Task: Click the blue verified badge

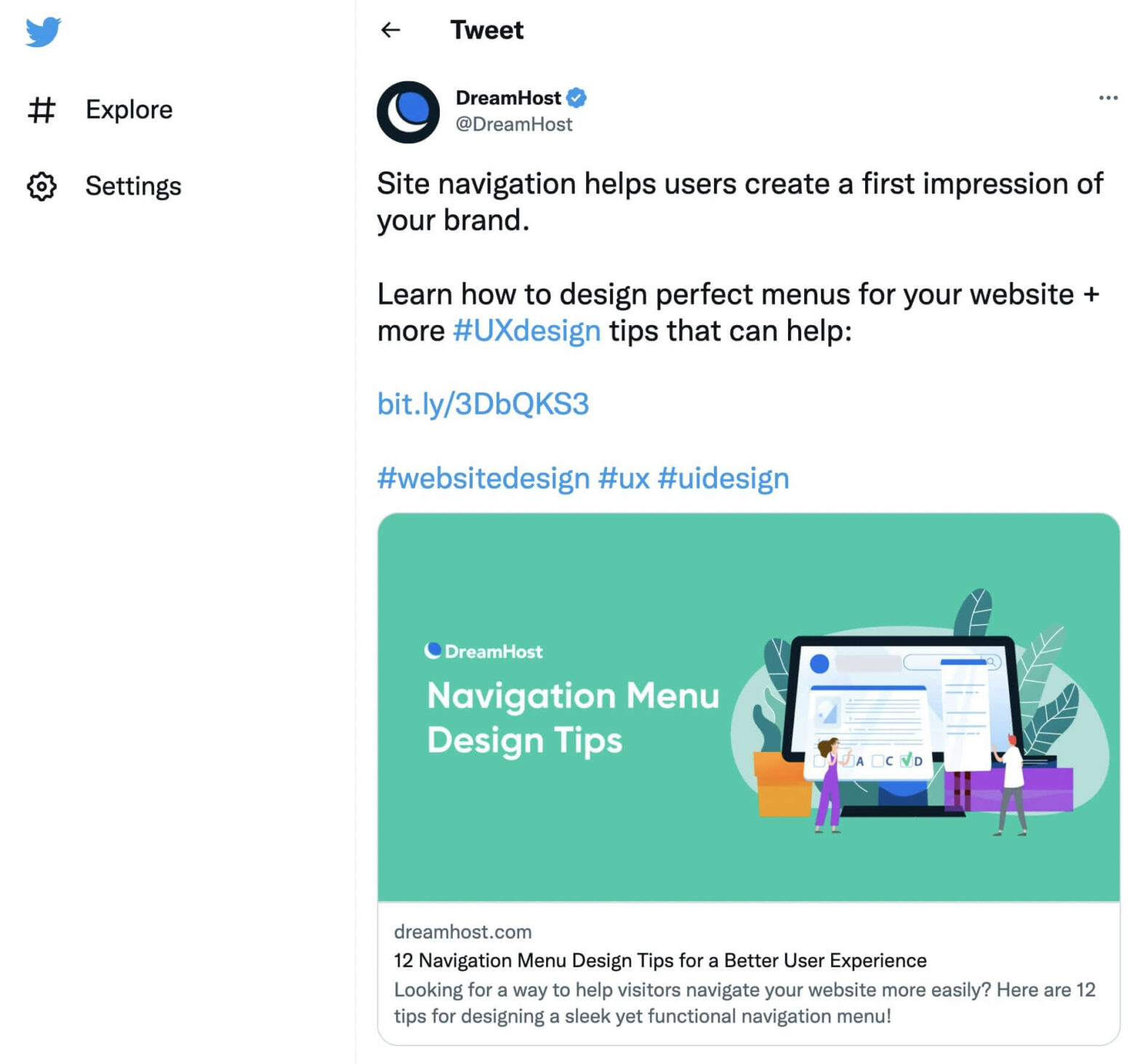Action: pyautogui.click(x=577, y=97)
